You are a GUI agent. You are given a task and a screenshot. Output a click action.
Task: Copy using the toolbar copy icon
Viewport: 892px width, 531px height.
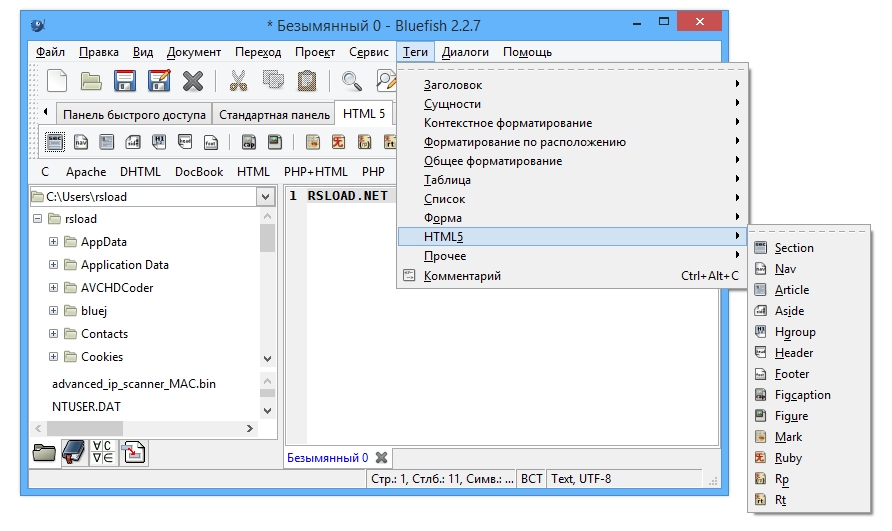(273, 80)
